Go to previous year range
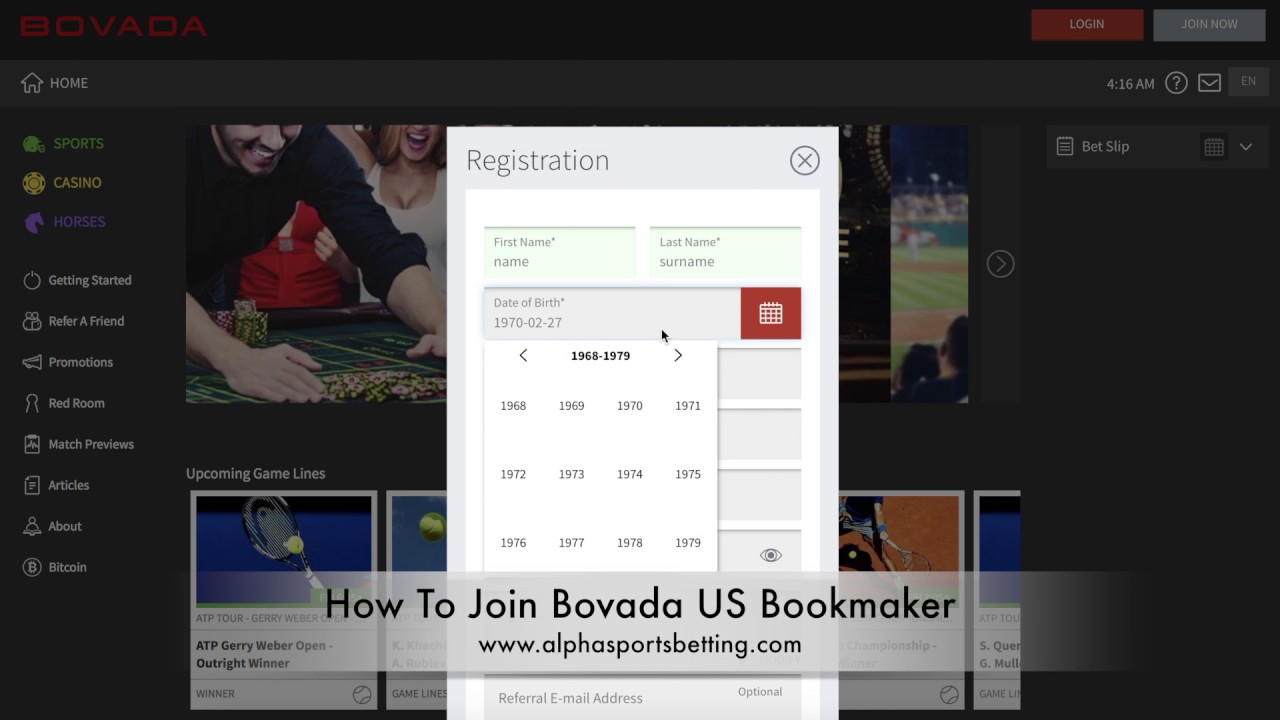Image resolution: width=1280 pixels, height=720 pixels. pos(523,355)
